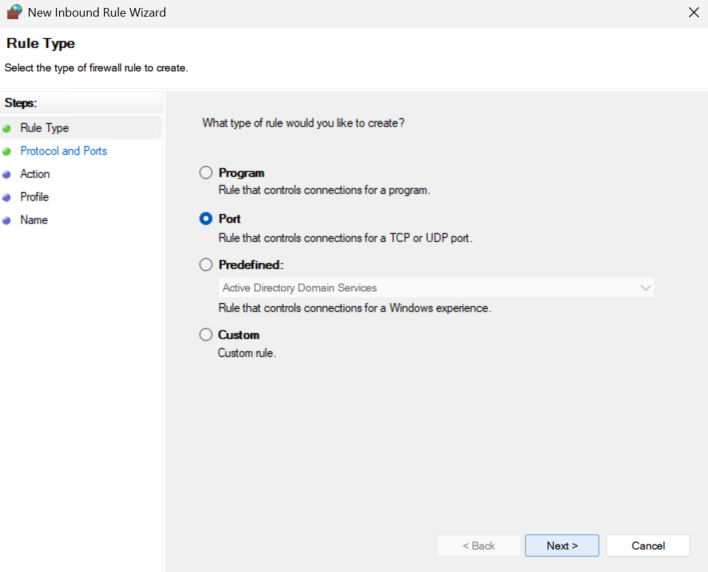708x572 pixels.
Task: Click the purple bullet beside Name step
Action: coord(7,220)
